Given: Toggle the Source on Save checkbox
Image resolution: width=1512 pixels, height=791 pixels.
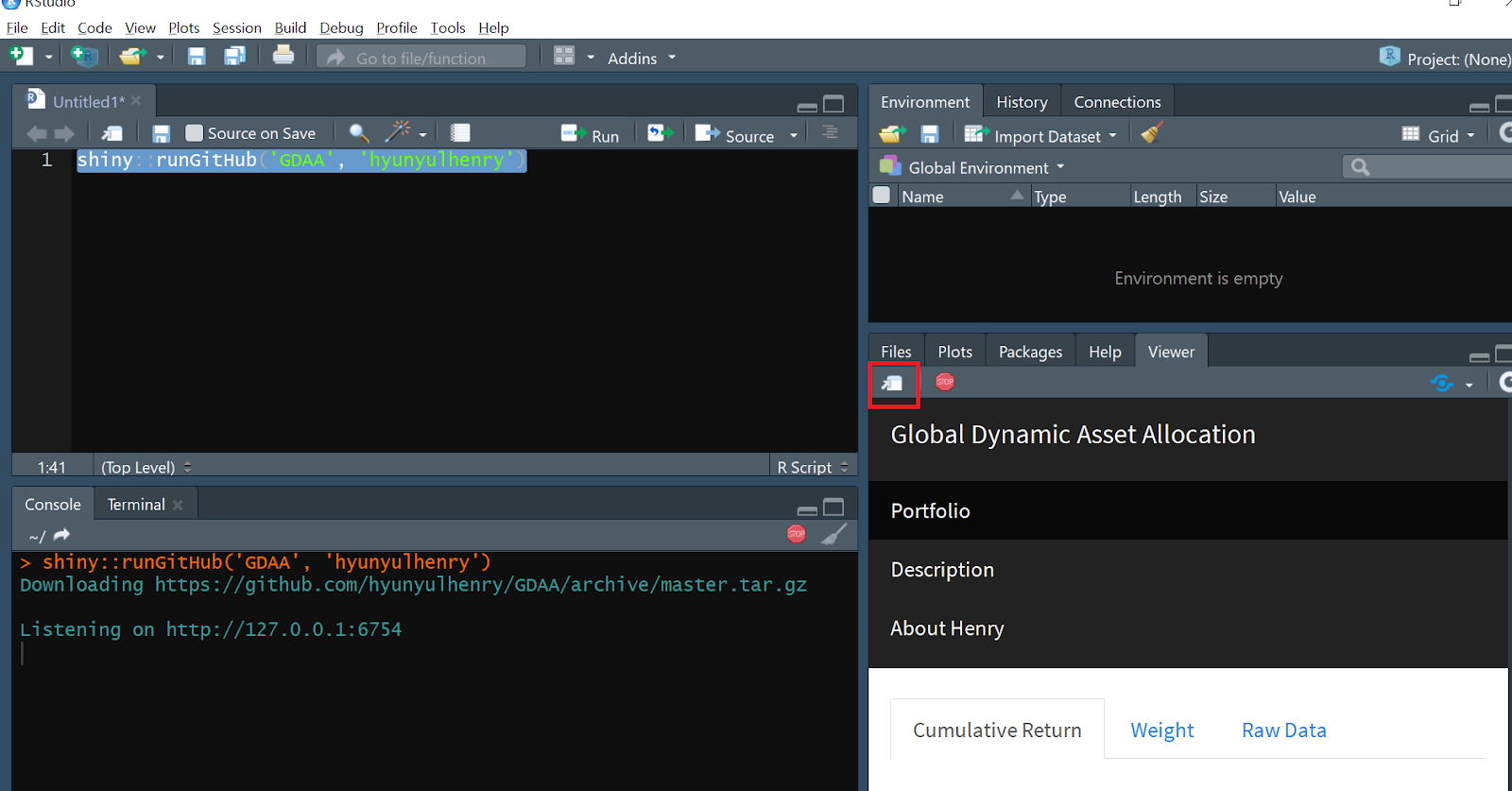Looking at the screenshot, I should [194, 133].
